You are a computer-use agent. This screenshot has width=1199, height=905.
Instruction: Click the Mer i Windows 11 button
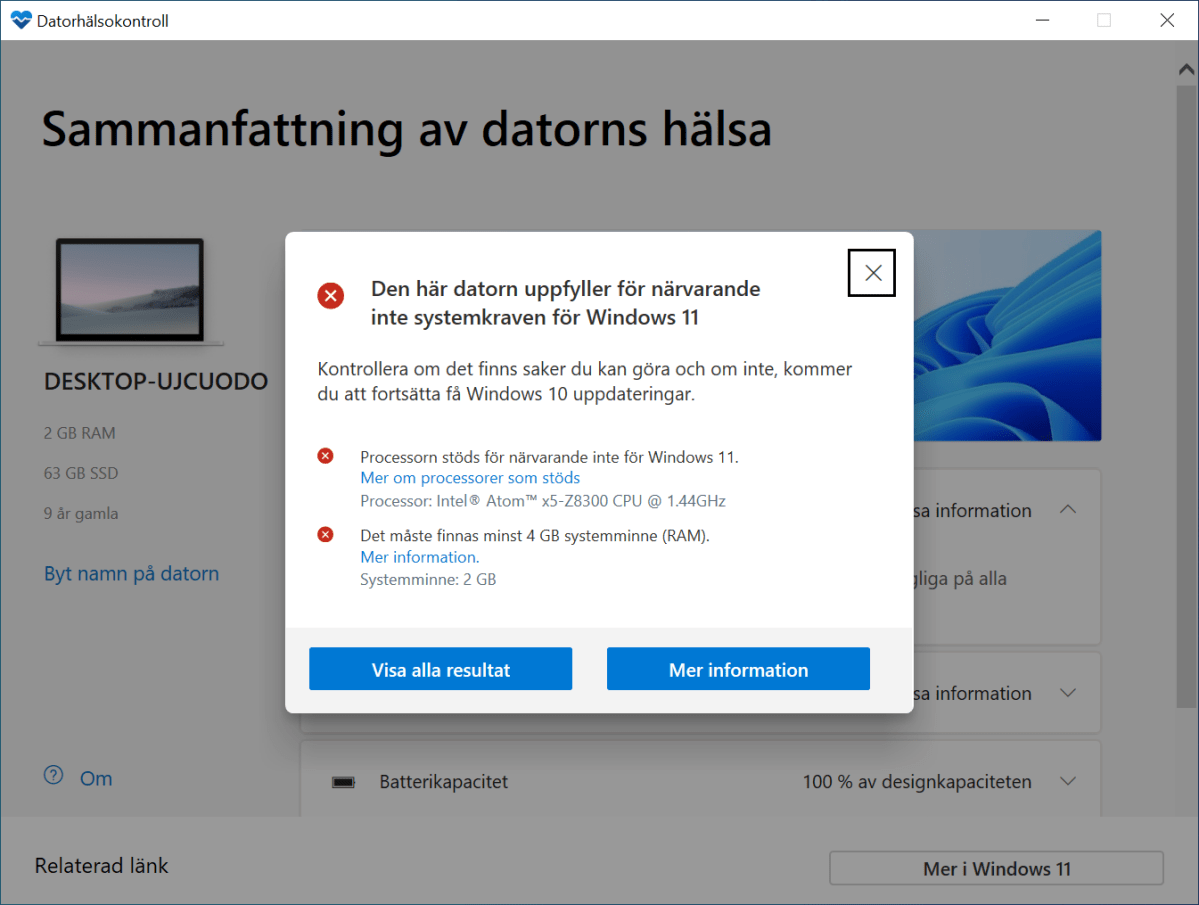(x=995, y=868)
